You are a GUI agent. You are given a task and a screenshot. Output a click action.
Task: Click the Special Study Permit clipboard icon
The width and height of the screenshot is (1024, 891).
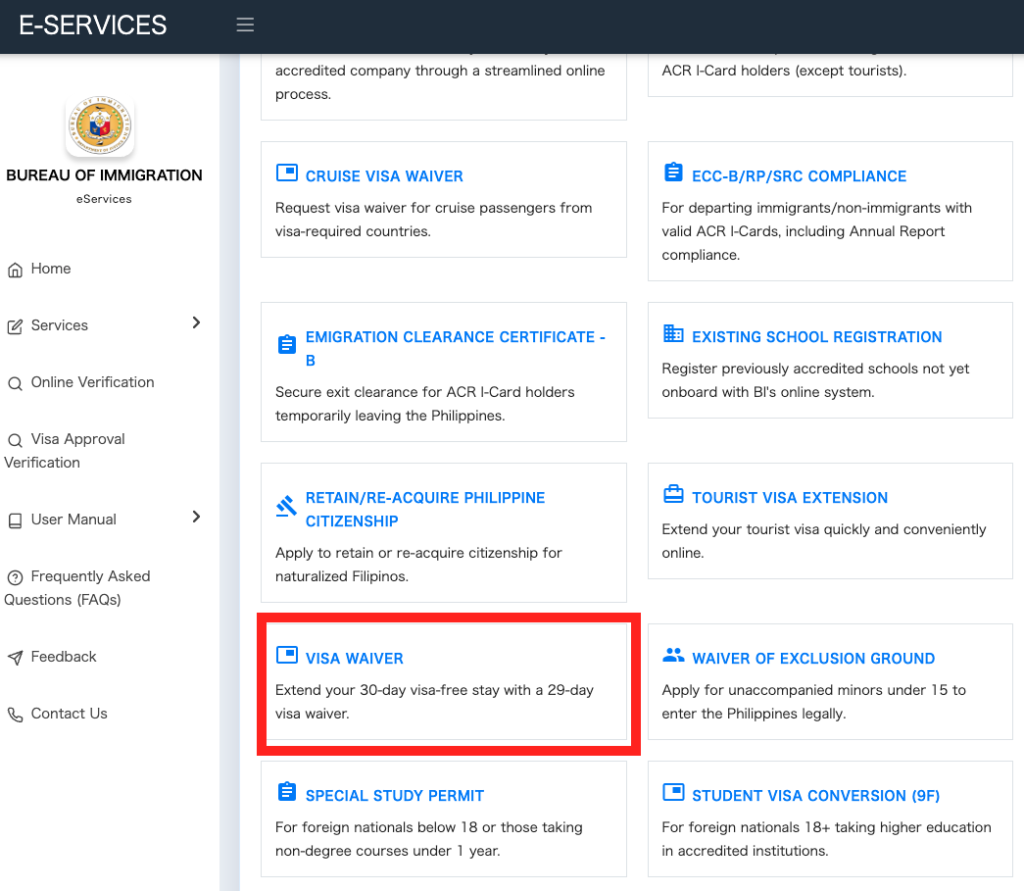pyautogui.click(x=287, y=793)
